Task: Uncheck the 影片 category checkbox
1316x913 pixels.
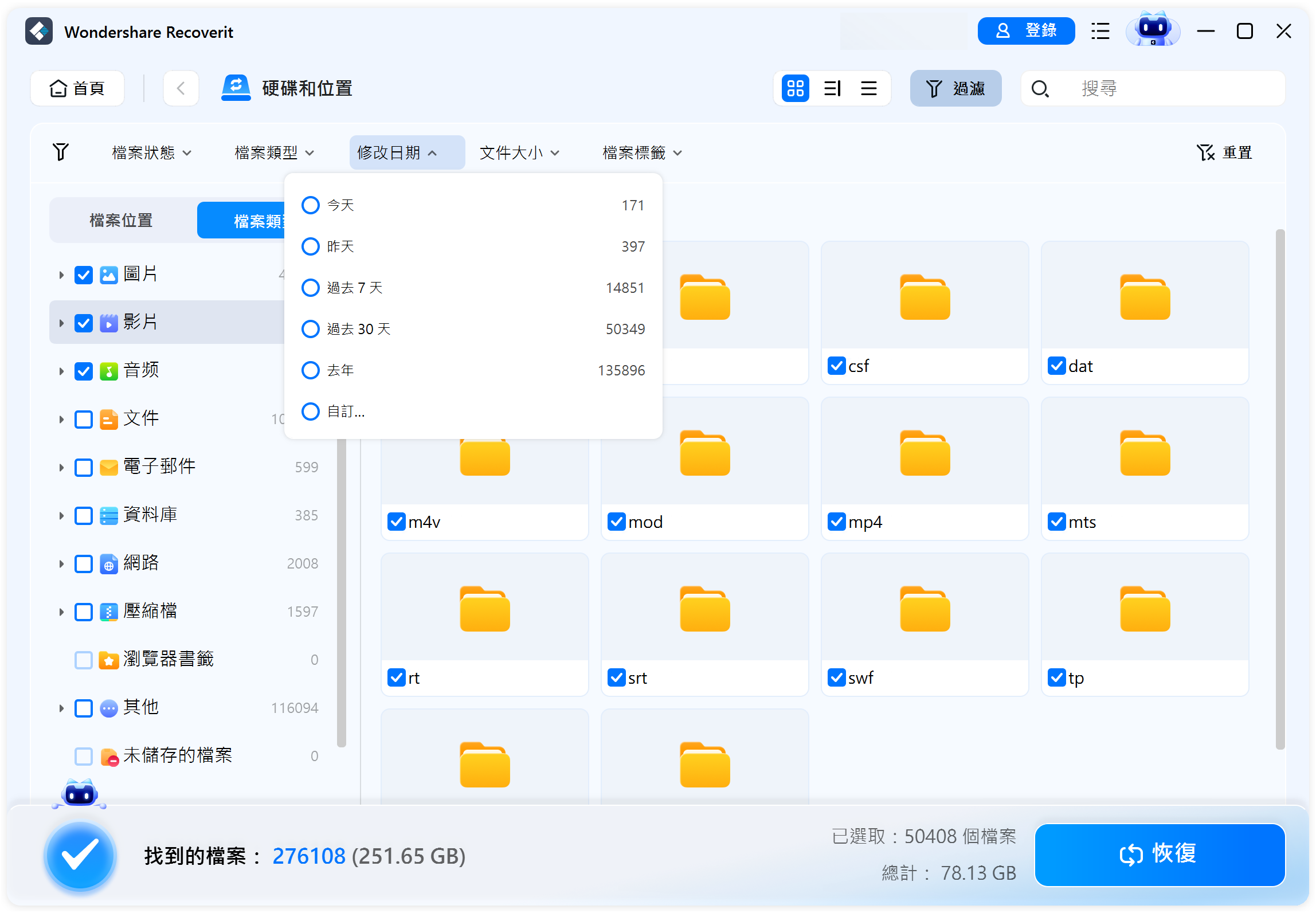Action: [x=84, y=323]
